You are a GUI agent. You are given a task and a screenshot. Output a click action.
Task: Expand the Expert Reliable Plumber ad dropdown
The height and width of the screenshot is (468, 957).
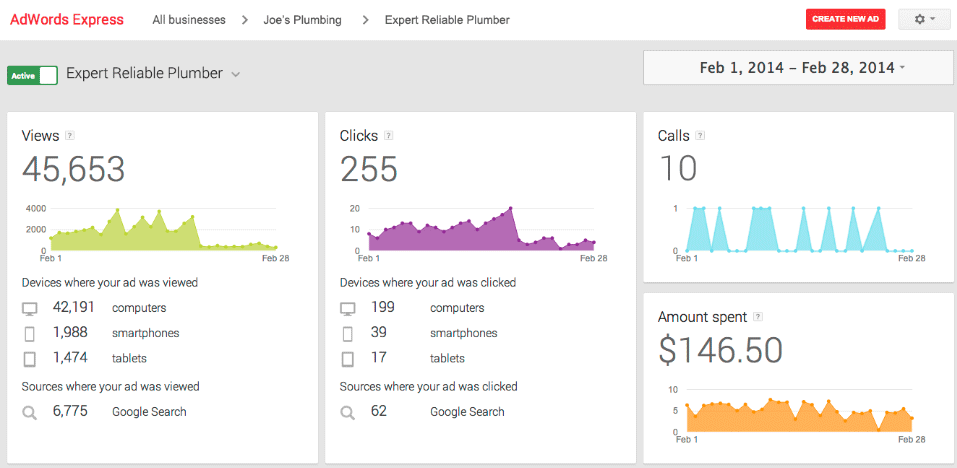click(x=236, y=74)
